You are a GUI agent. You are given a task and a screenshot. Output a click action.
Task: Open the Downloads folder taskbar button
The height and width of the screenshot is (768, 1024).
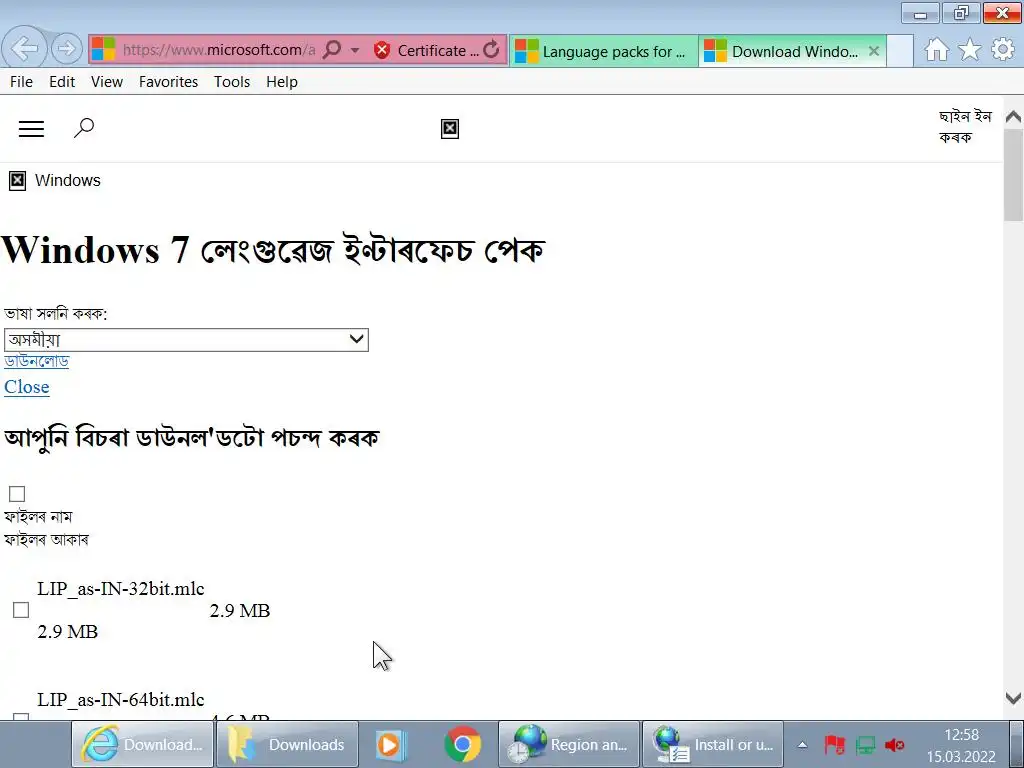pyautogui.click(x=287, y=744)
